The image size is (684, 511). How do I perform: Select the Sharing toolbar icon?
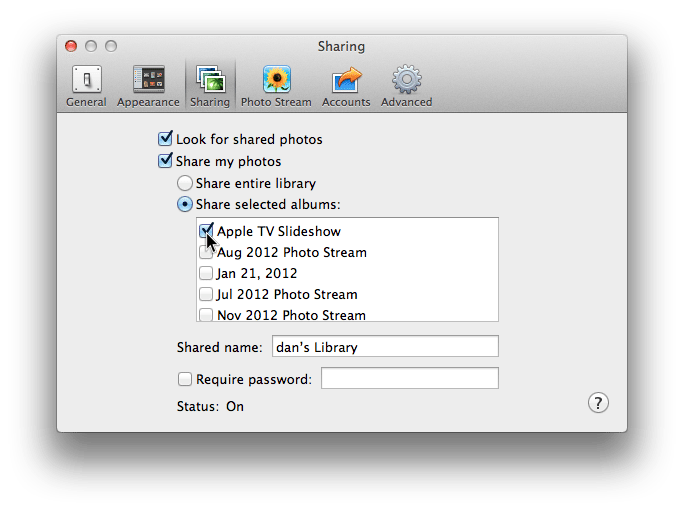tap(210, 86)
